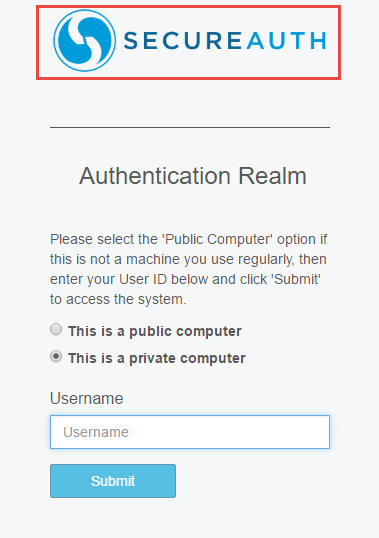The width and height of the screenshot is (379, 538).
Task: Click the white 'Submit' text on the button
Action: [113, 481]
